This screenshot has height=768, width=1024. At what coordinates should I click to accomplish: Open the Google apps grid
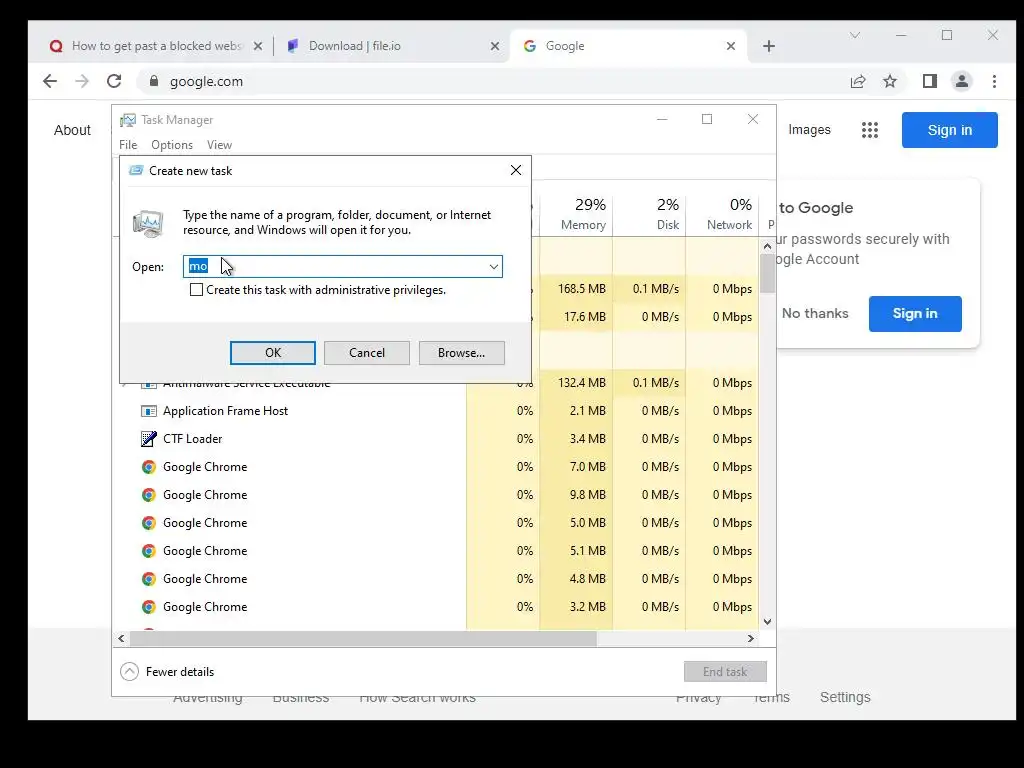[869, 130]
